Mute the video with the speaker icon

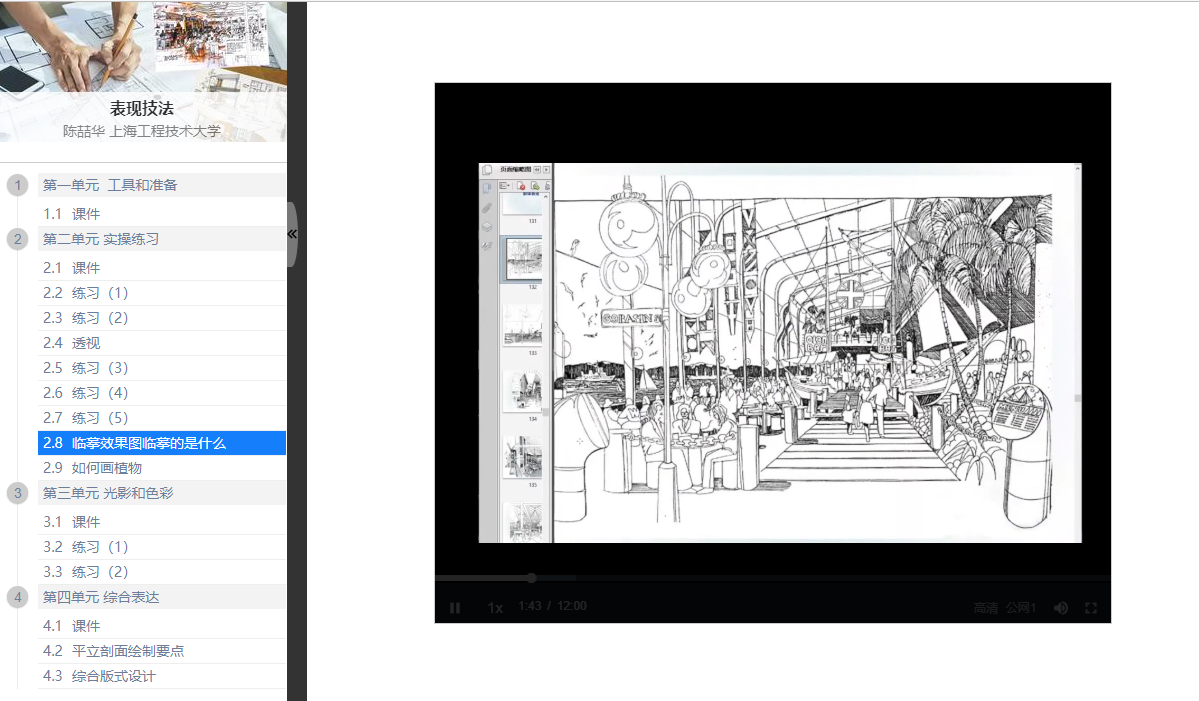tap(1060, 608)
